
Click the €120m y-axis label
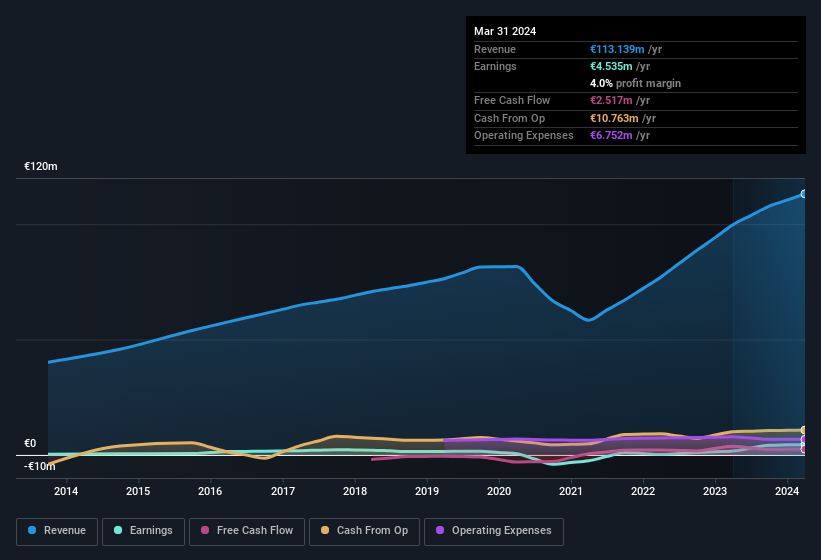tap(41, 166)
